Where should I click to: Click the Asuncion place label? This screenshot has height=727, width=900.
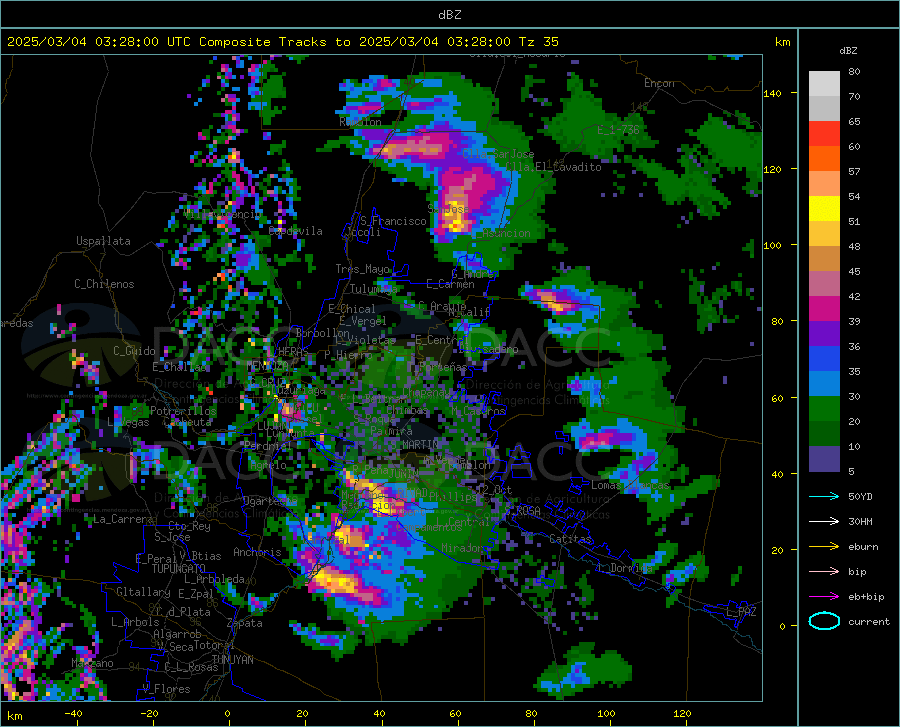pyautogui.click(x=503, y=234)
